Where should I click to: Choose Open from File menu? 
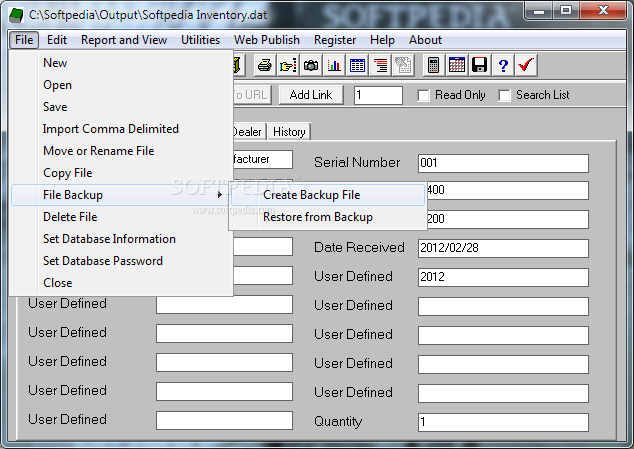[121, 85]
